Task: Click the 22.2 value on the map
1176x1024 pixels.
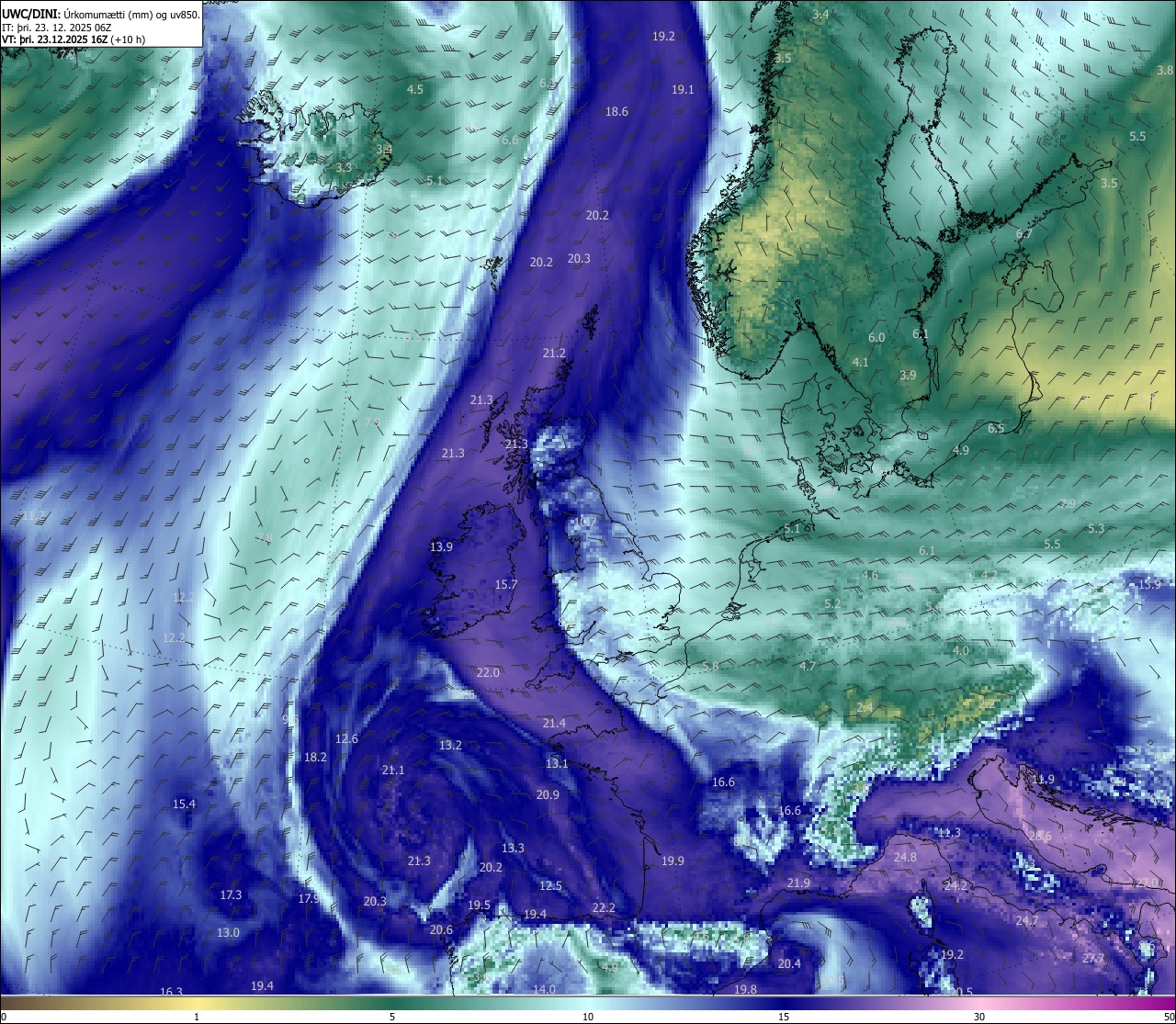Action: (604, 908)
